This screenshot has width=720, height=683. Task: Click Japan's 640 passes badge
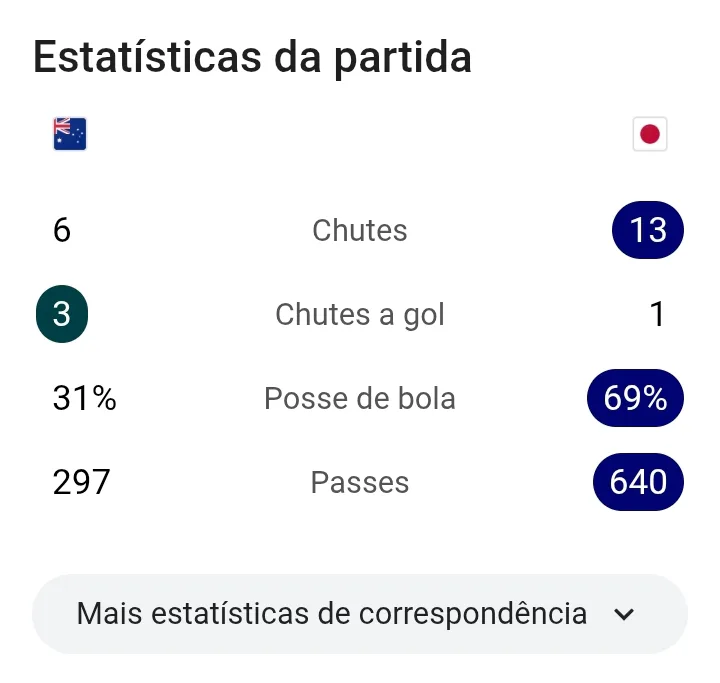[x=638, y=482]
